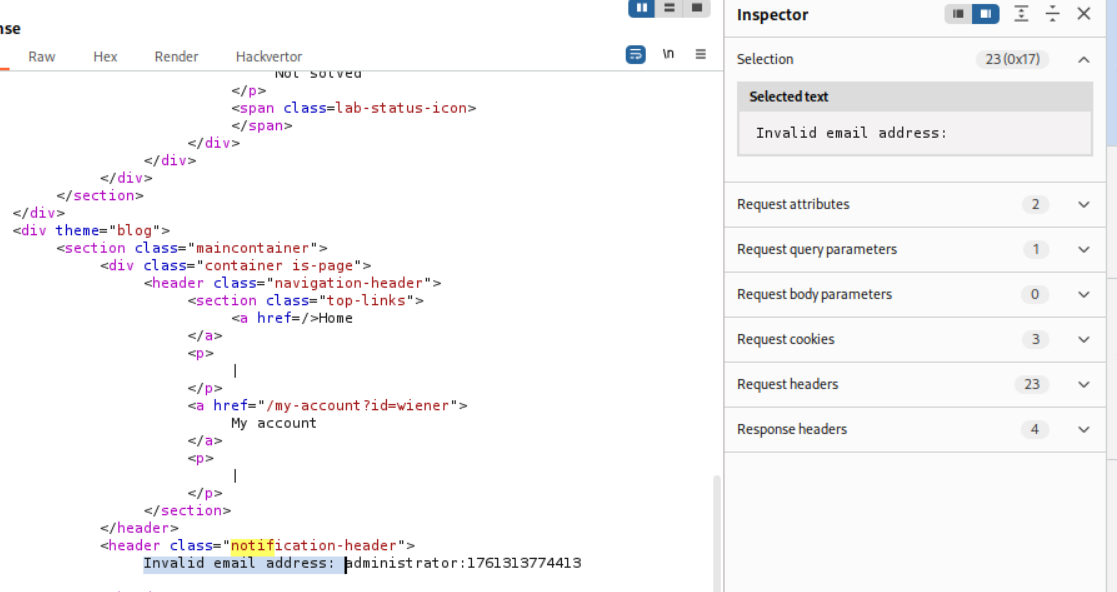Open the Hackvertor tab
Screen dimensions: 1117x592
point(269,57)
